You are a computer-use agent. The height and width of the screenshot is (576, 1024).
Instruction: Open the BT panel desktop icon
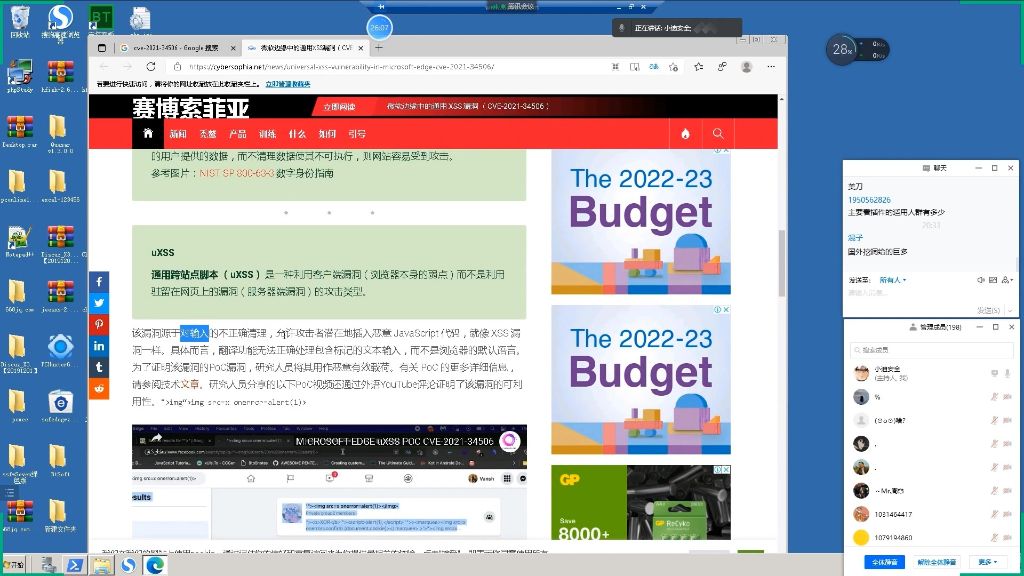click(101, 21)
